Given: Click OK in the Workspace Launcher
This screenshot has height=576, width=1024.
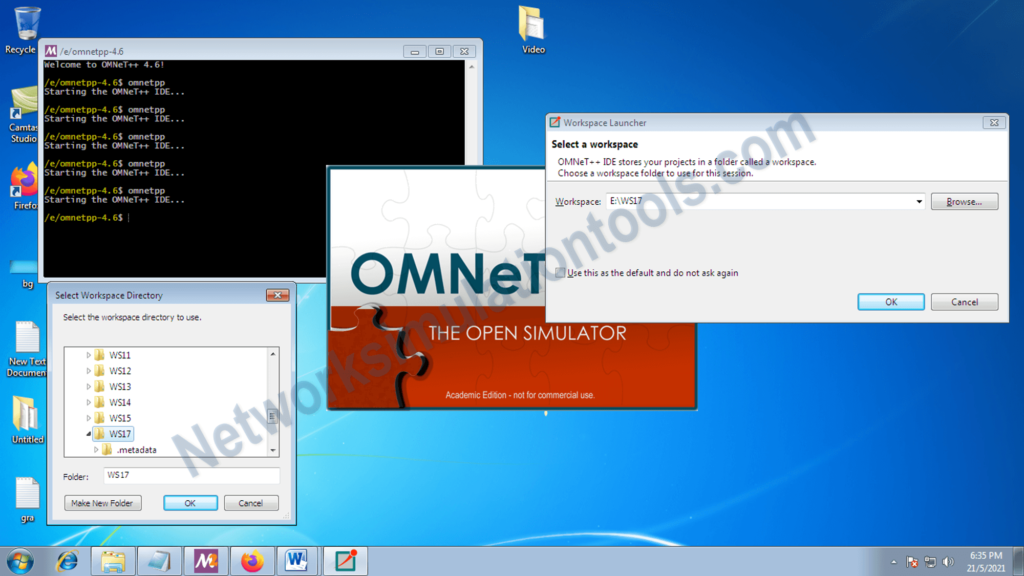Looking at the screenshot, I should click(889, 301).
